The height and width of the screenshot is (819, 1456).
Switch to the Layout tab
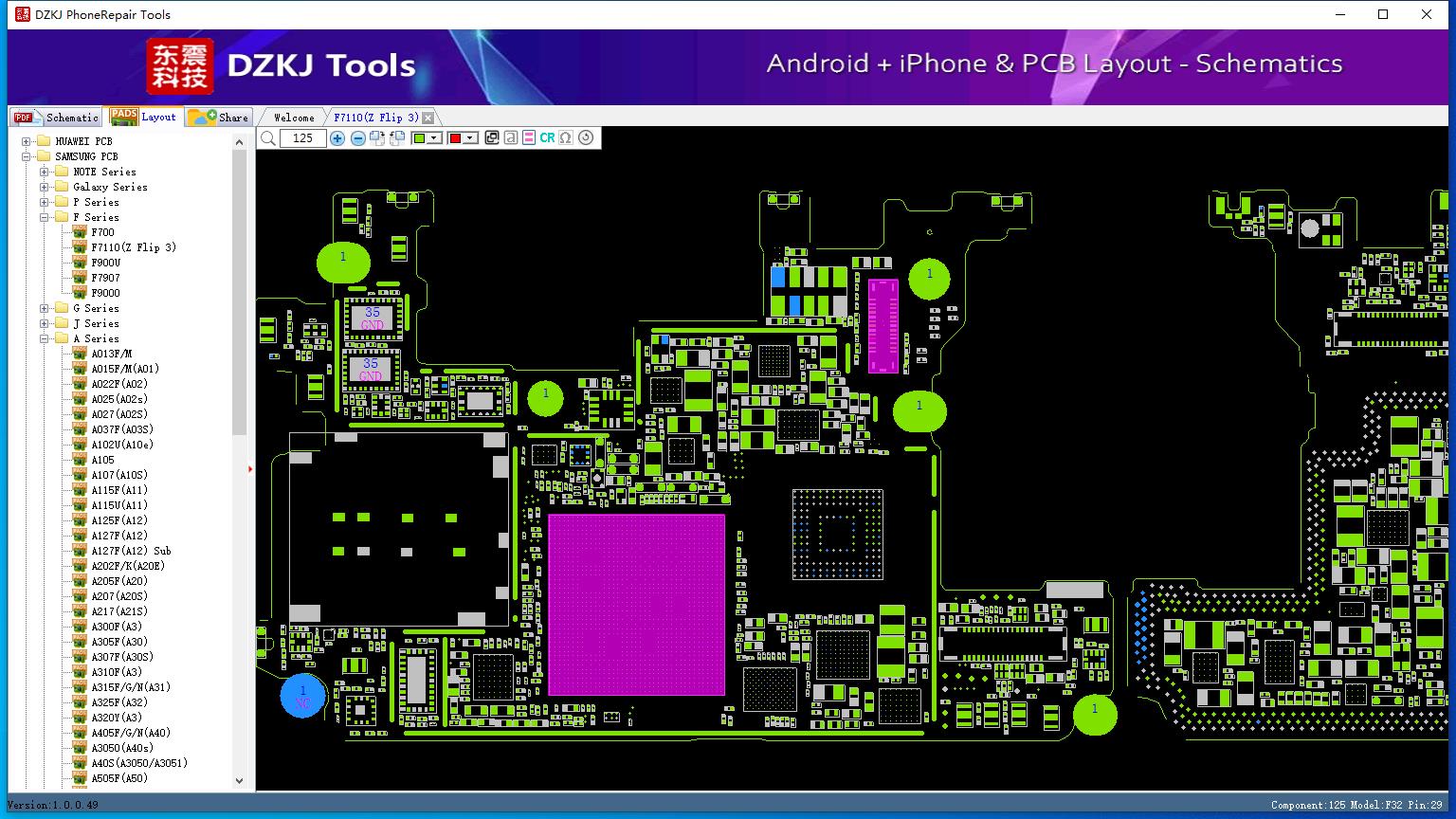(143, 117)
